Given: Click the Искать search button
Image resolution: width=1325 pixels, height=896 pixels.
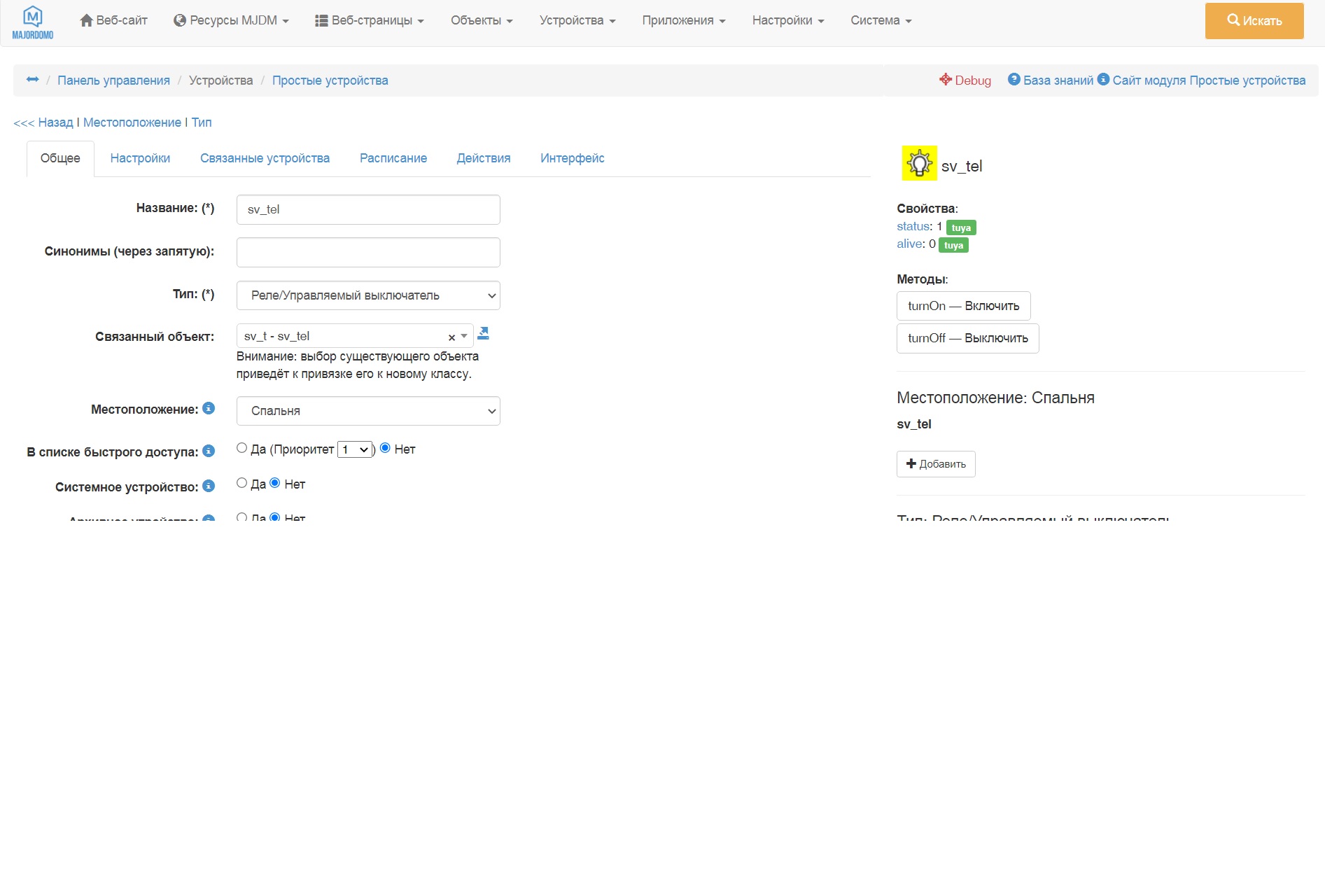Looking at the screenshot, I should [1254, 21].
